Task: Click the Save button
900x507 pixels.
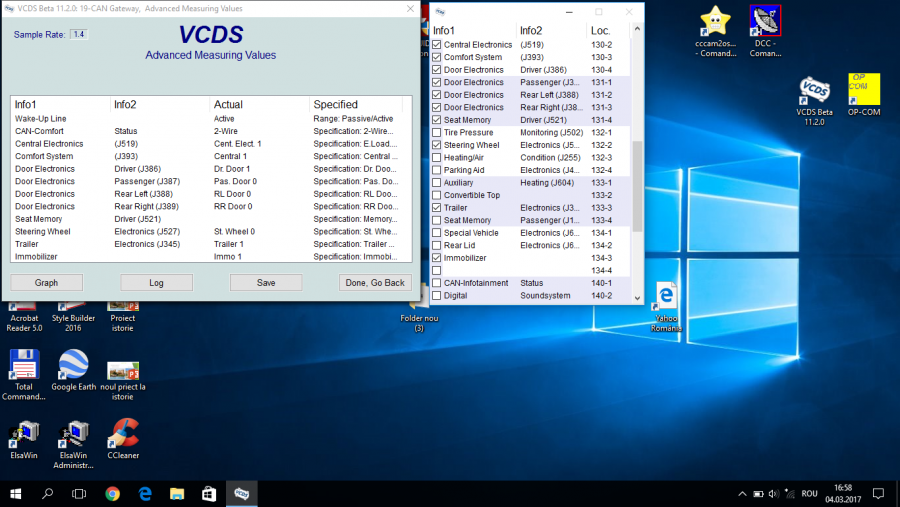Action: point(266,283)
